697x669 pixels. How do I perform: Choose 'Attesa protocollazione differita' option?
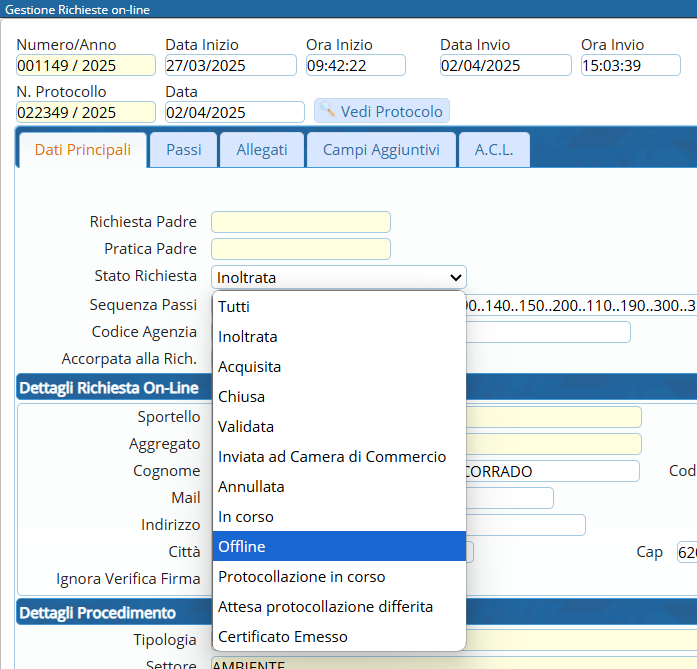[x=339, y=607]
